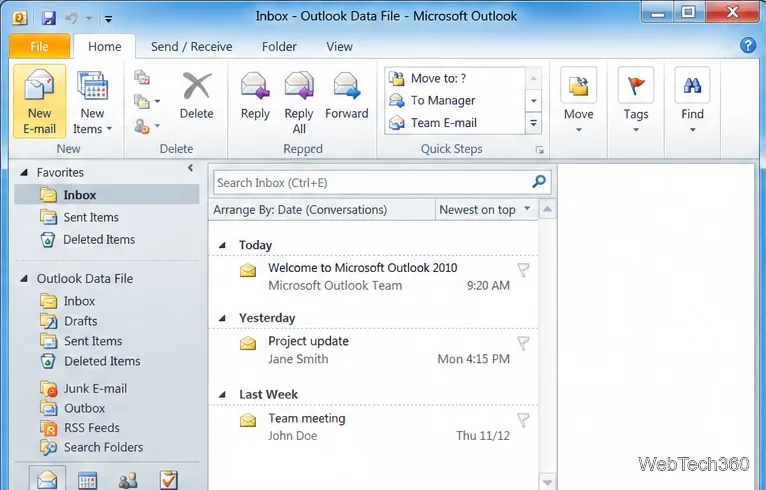This screenshot has height=490, width=766.
Task: Collapse the Outlook Data File tree
Action: [23, 278]
